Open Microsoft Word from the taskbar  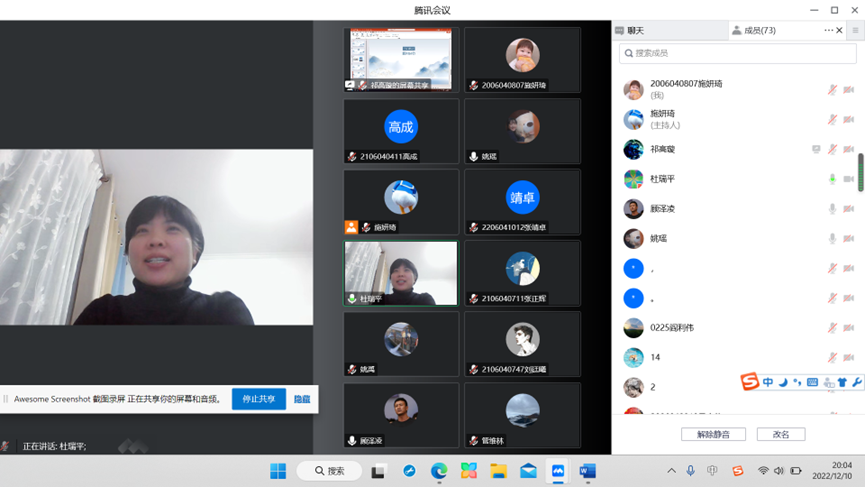pos(587,471)
